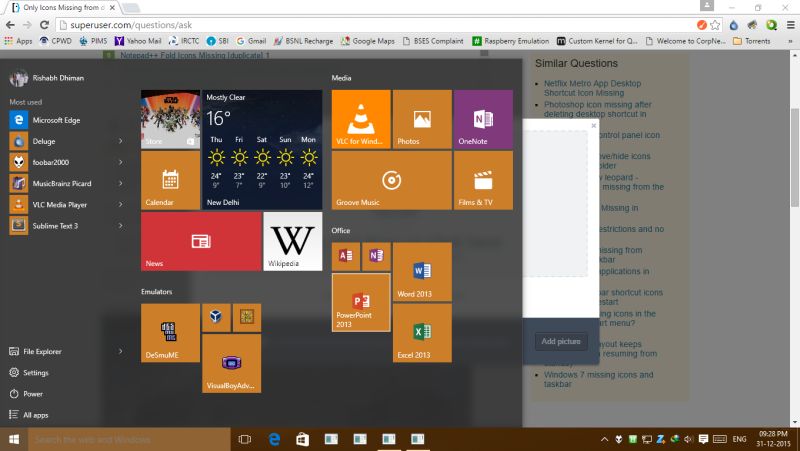Open the IRCTC bookmark
This screenshot has height=451, width=800.
(x=184, y=41)
